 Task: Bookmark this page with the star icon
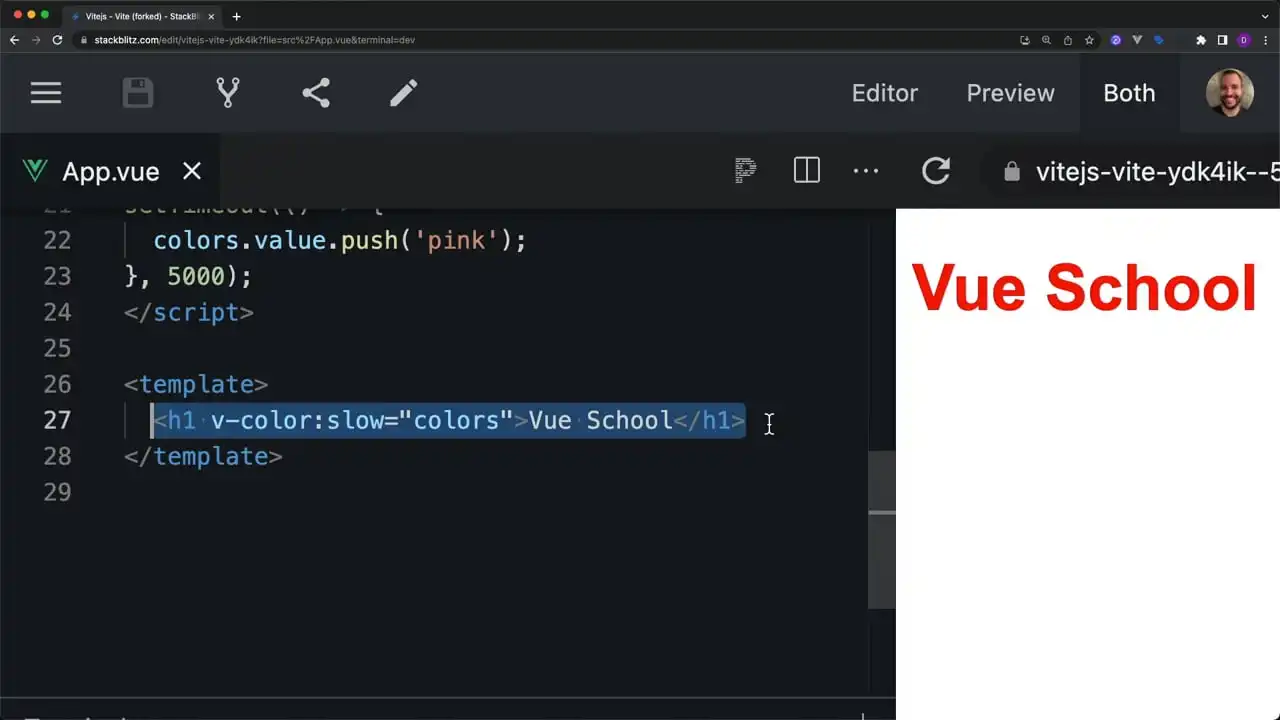point(1089,40)
